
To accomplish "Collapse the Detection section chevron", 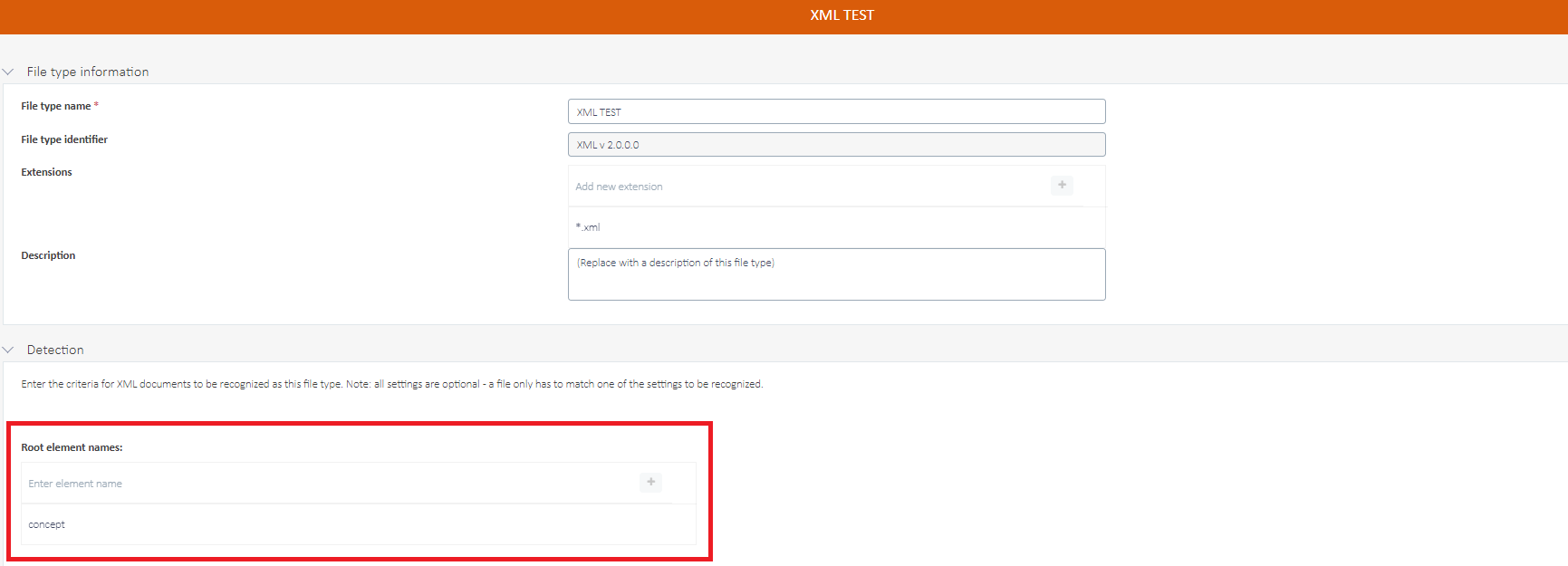I will pyautogui.click(x=8, y=350).
